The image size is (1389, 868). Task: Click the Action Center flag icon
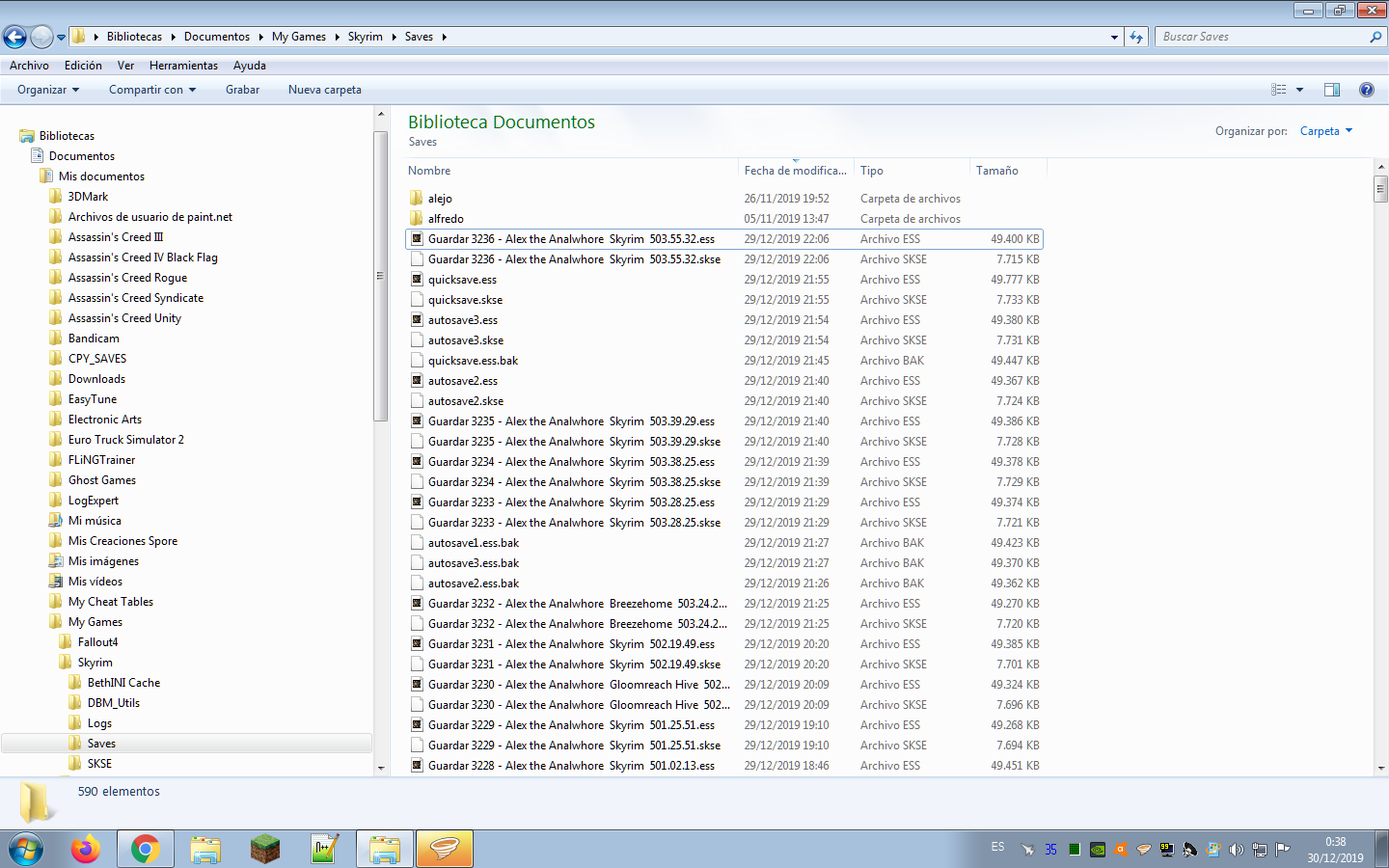point(1282,850)
